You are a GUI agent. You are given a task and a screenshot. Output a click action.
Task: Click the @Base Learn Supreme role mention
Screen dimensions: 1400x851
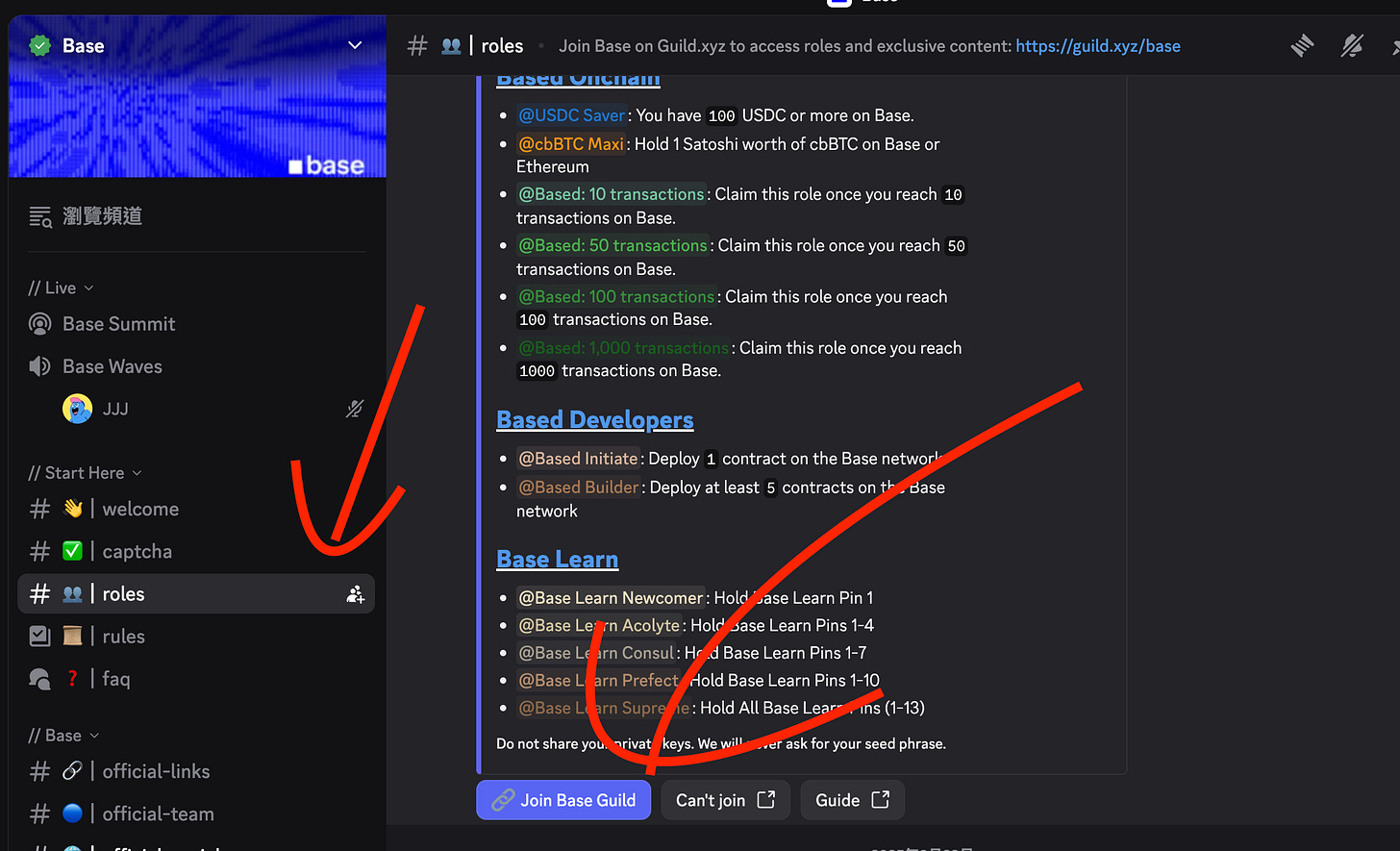tap(604, 709)
